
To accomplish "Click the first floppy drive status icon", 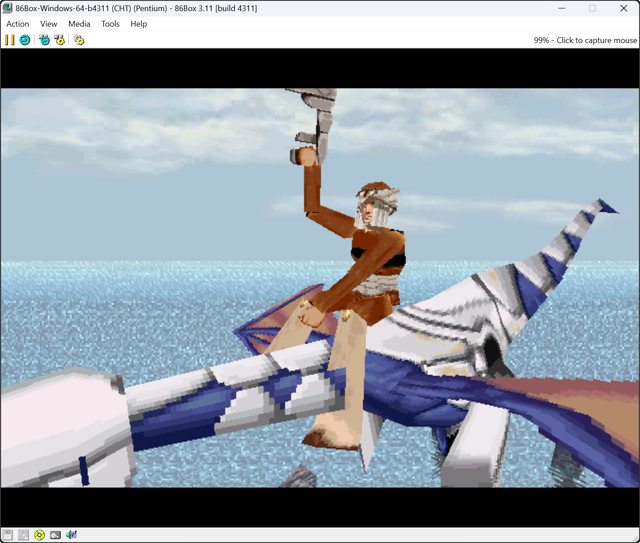I will tap(8, 535).
